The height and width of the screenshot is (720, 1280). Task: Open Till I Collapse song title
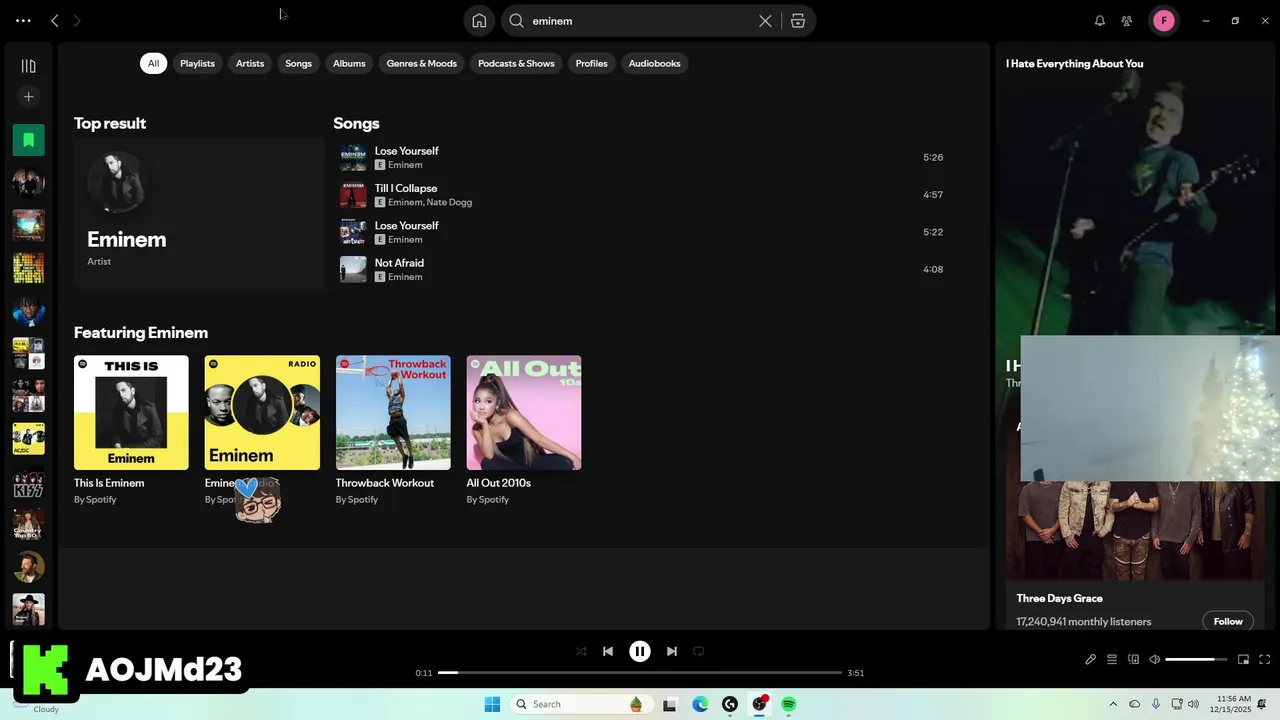tap(406, 188)
